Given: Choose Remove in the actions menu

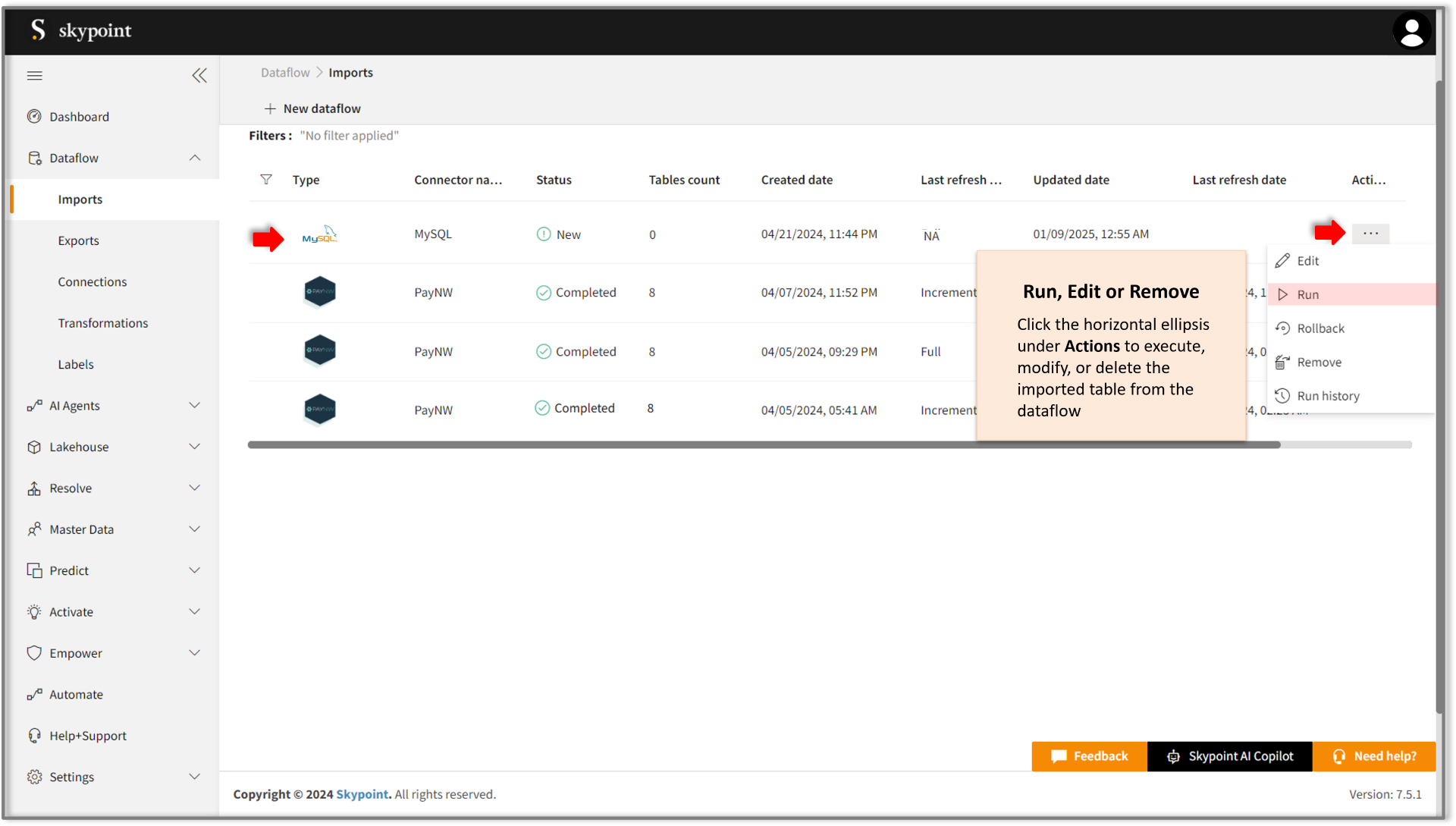Looking at the screenshot, I should pos(1319,363).
